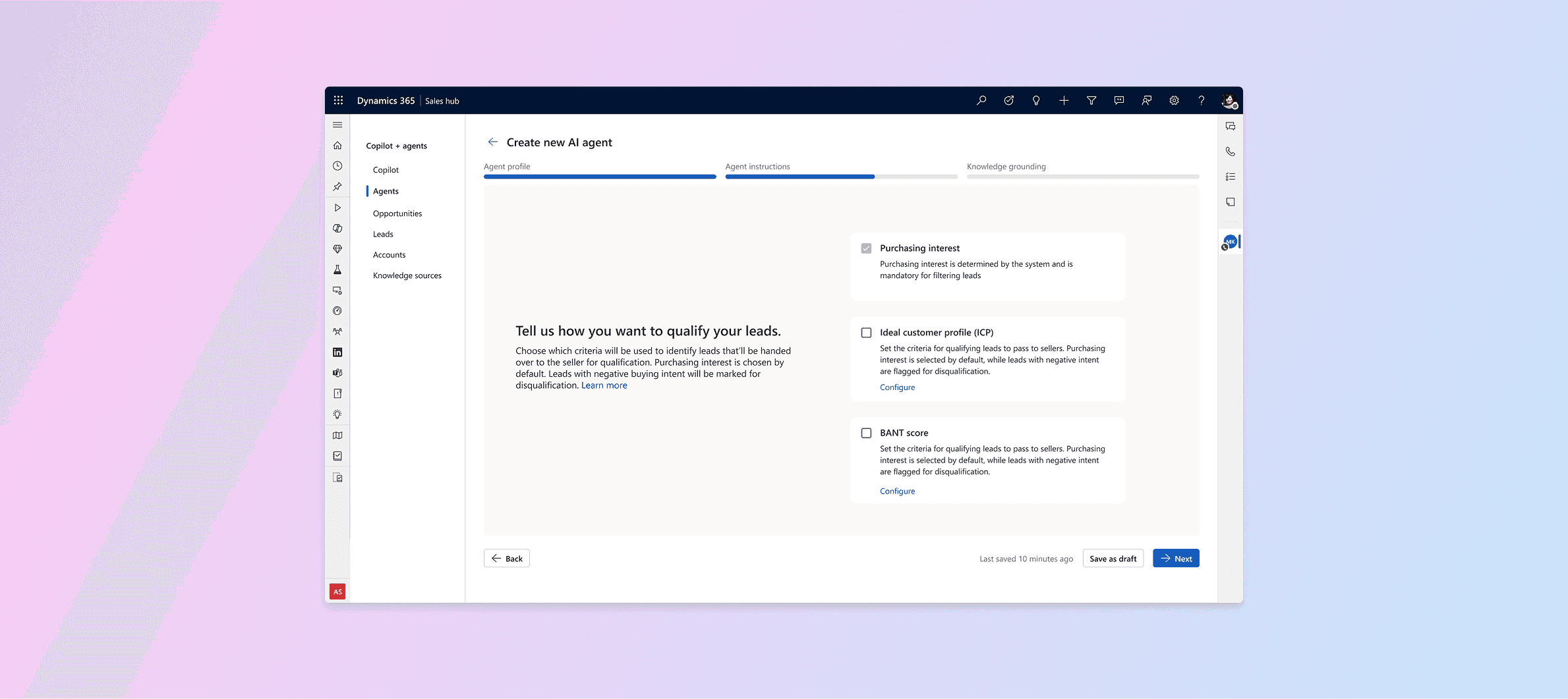Open the task checklist icon in right rail
Image resolution: width=1568 pixels, height=699 pixels.
click(x=1230, y=177)
